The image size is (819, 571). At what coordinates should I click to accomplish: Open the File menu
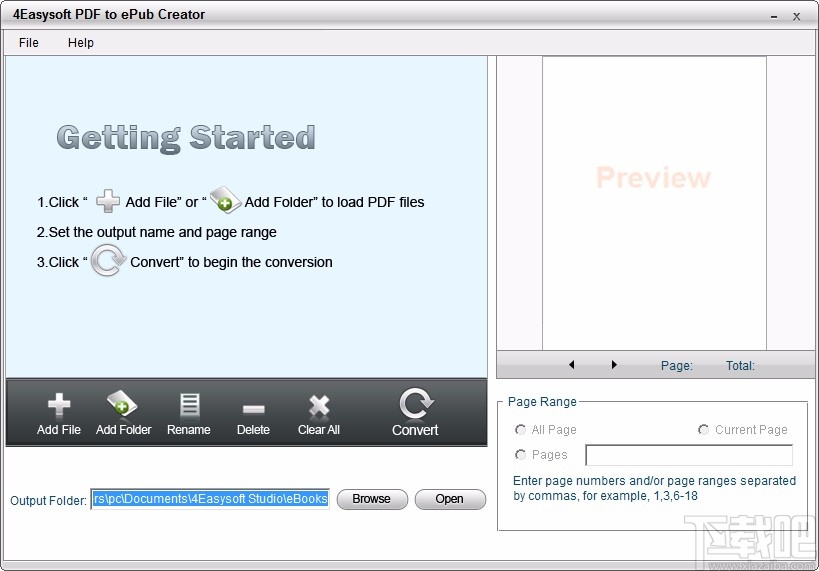tap(29, 43)
